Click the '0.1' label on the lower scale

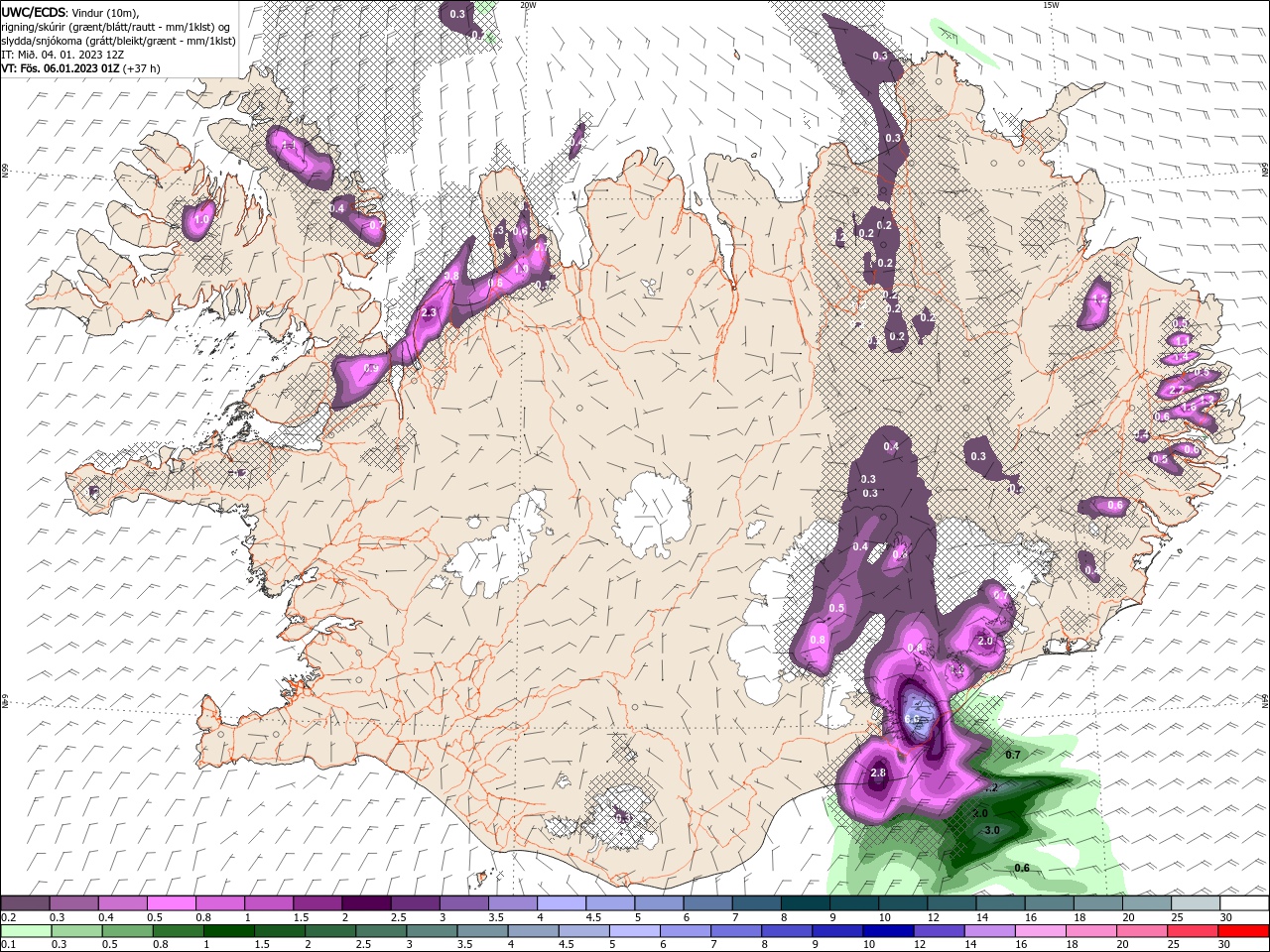(10, 946)
